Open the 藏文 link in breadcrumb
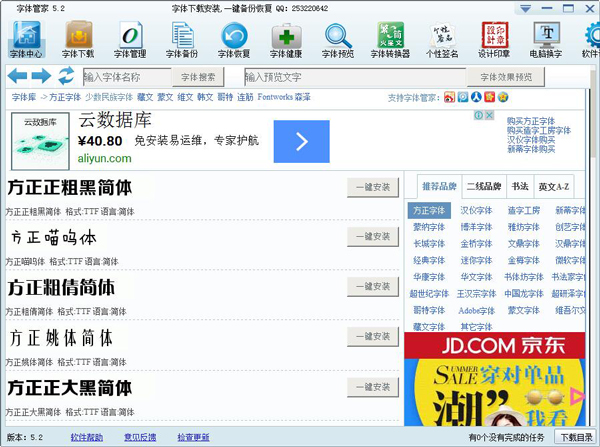The height and width of the screenshot is (447, 600). tap(145, 97)
